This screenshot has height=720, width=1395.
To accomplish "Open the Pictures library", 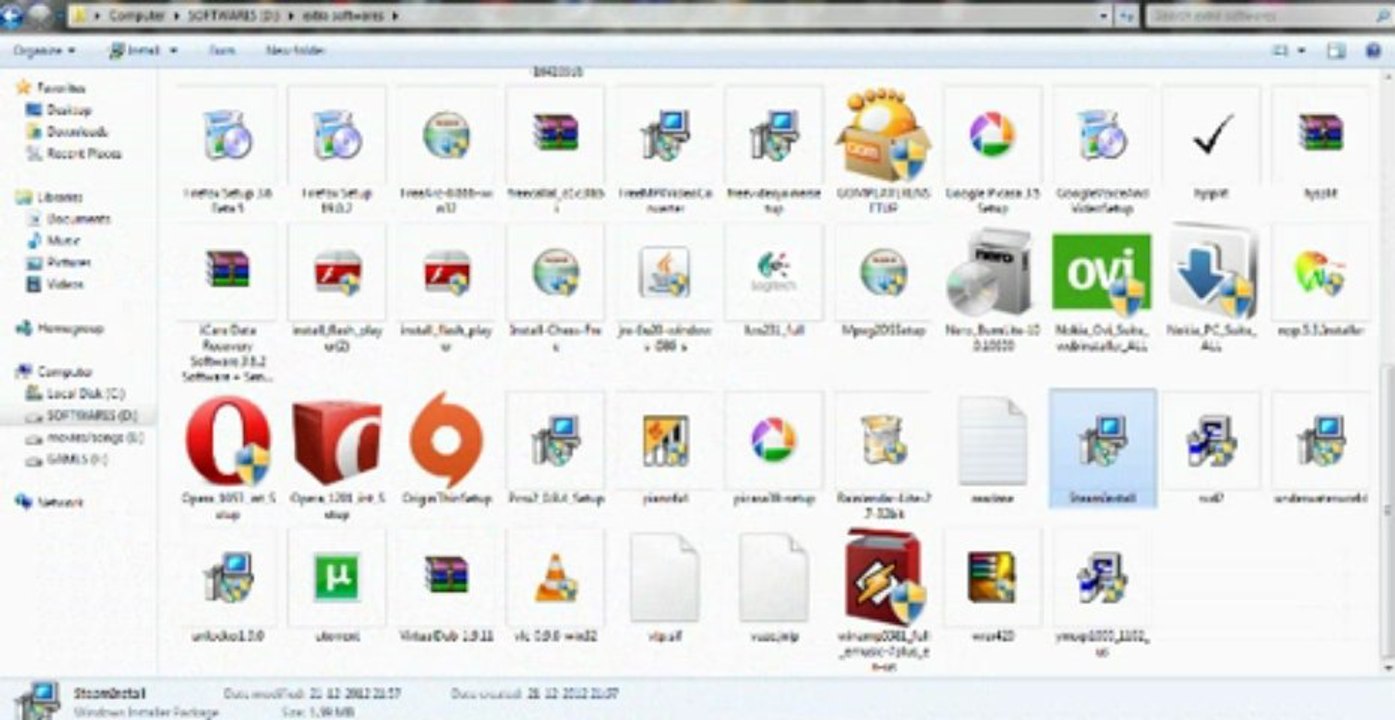I will 68,263.
